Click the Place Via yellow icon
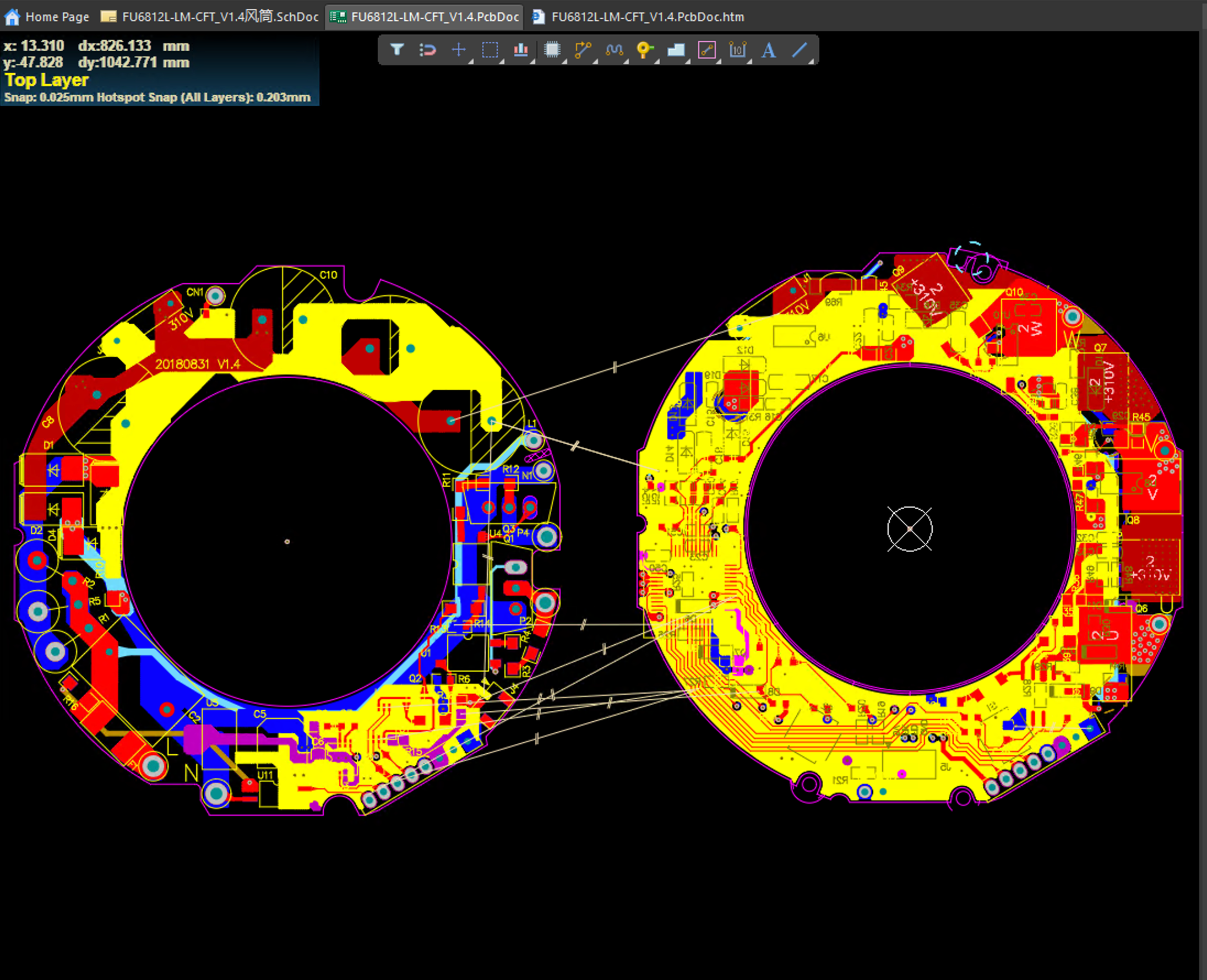Viewport: 1207px width, 980px height. pos(644,50)
